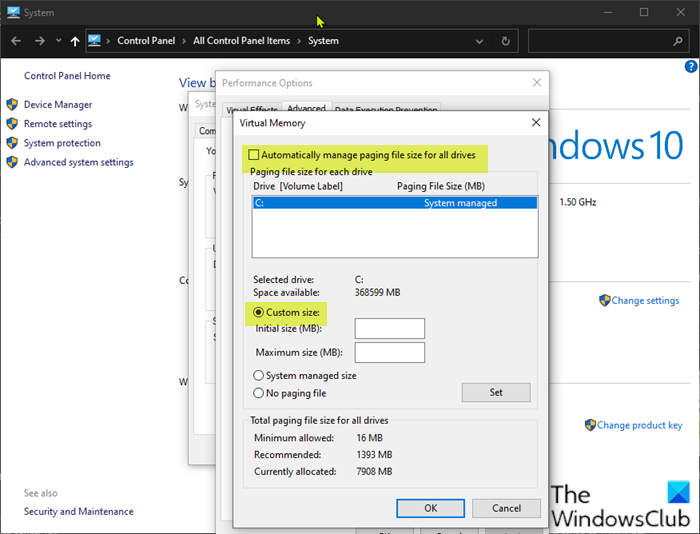Screen dimensions: 700x534
Task: Select the No paging file option
Action: pyautogui.click(x=259, y=393)
